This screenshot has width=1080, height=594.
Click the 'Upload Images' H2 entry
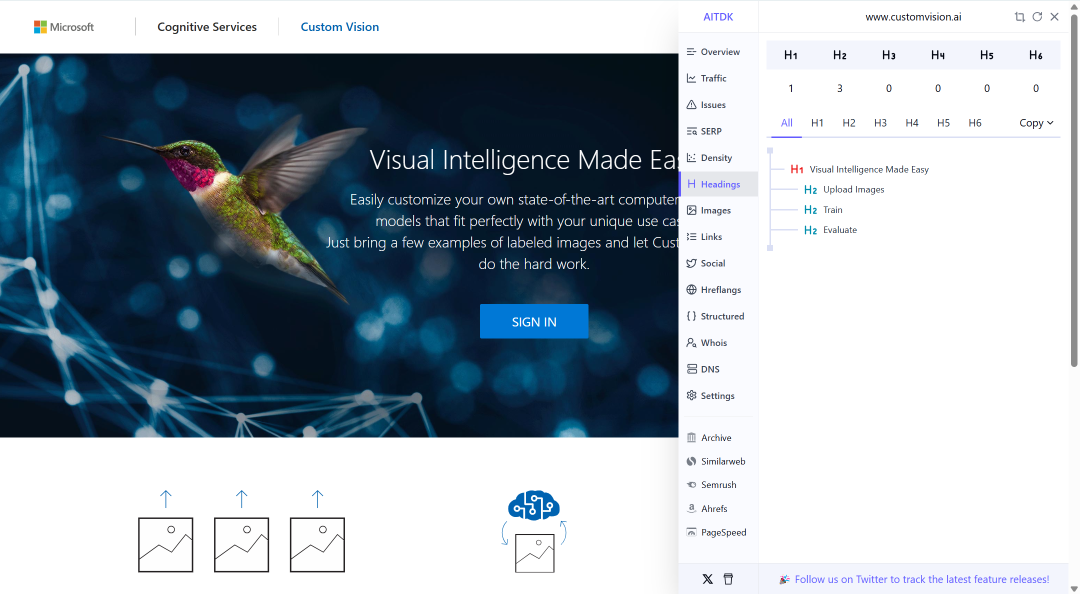tap(853, 190)
